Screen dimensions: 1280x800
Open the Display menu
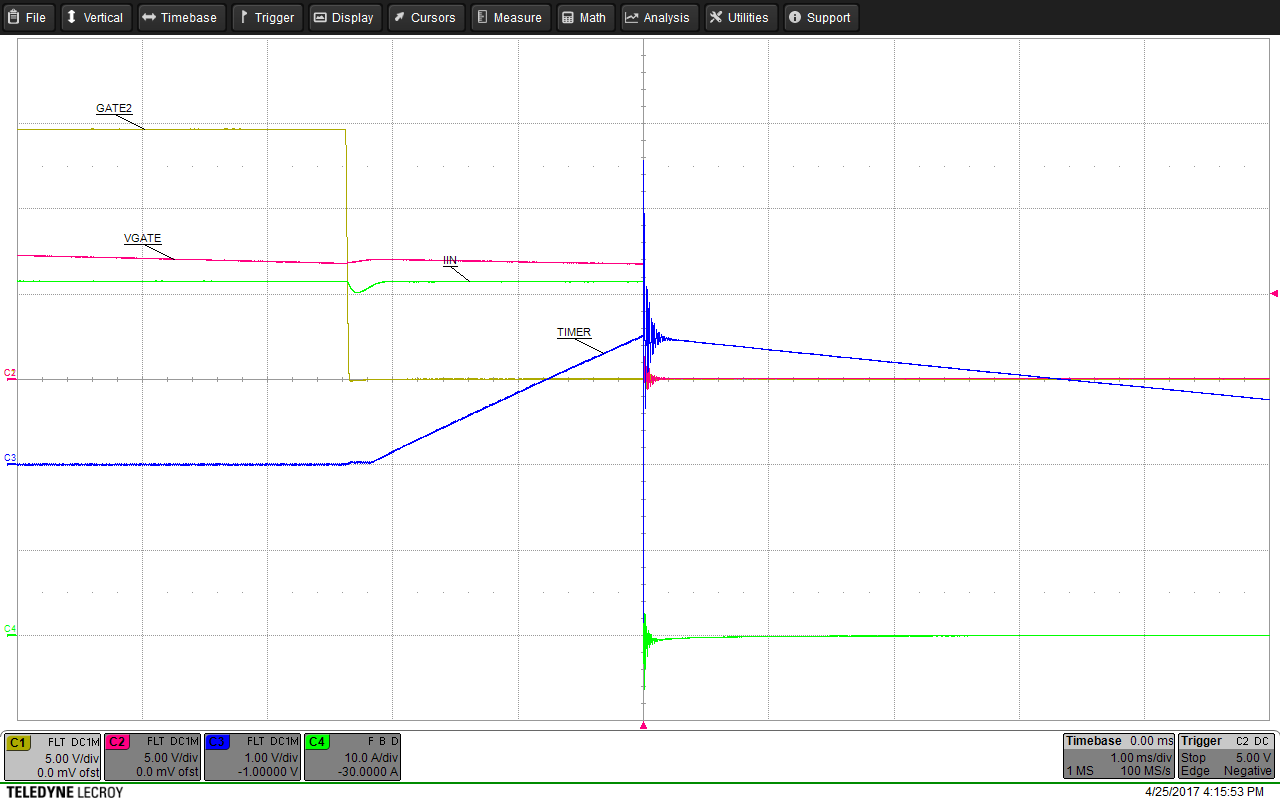(344, 17)
